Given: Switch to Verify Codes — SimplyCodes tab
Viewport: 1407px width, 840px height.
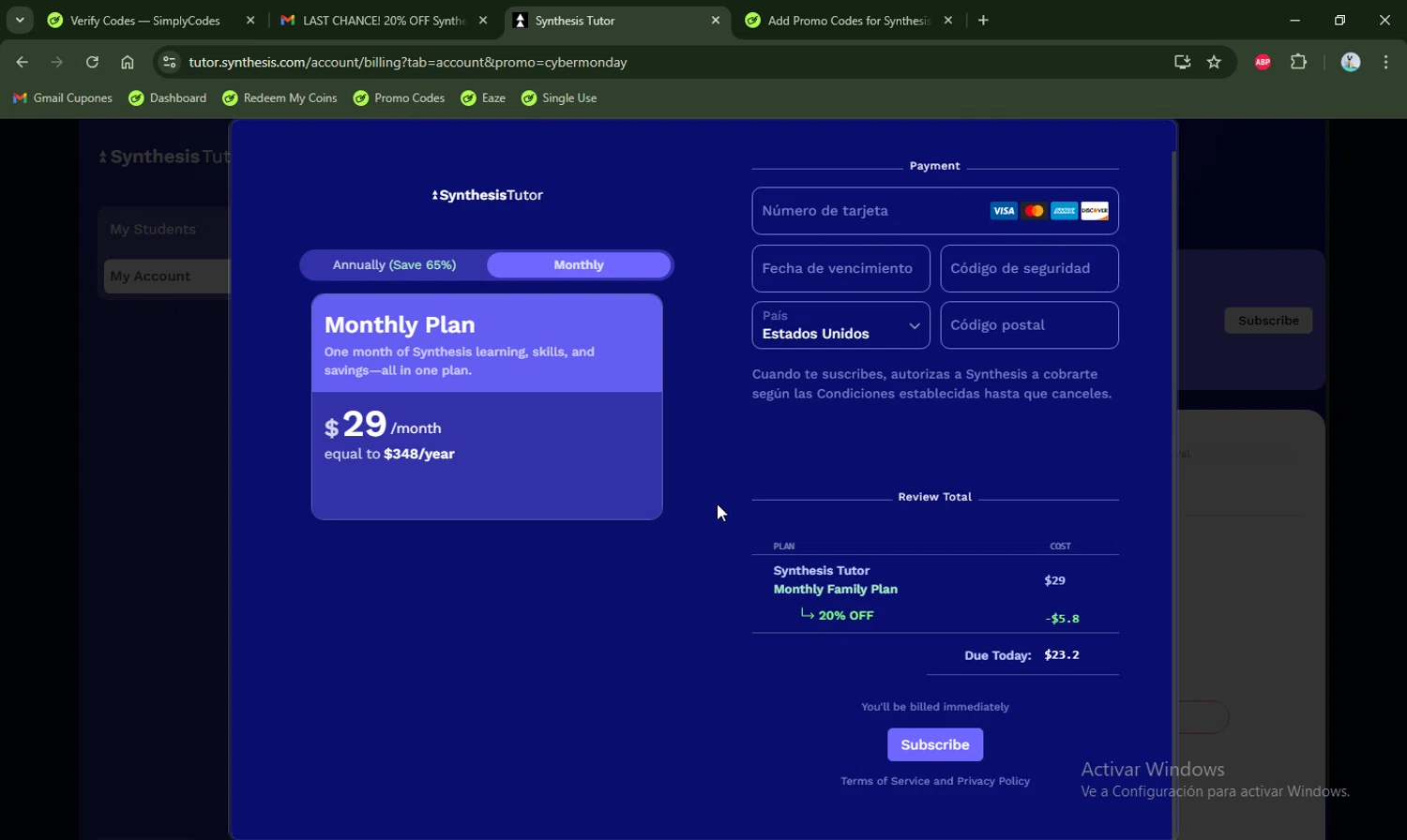Looking at the screenshot, I should tap(144, 20).
